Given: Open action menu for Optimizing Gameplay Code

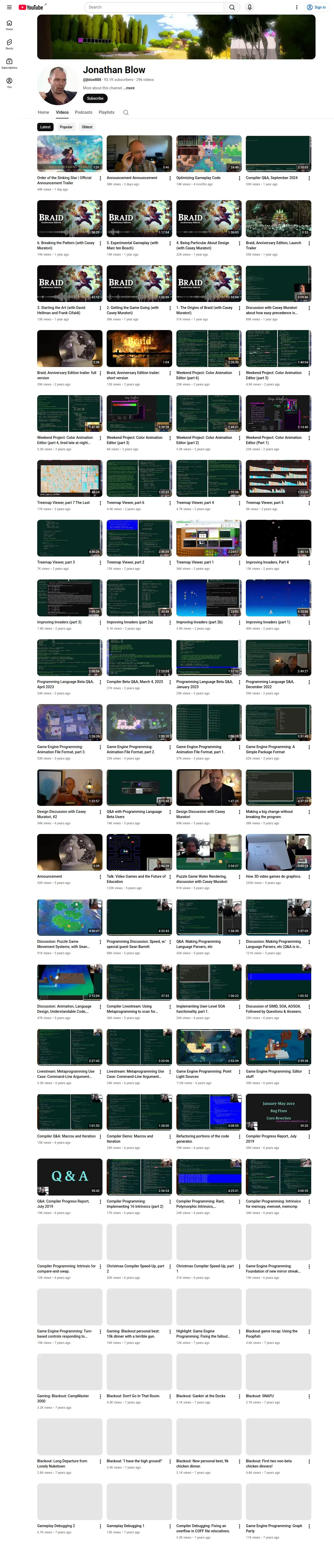Looking at the screenshot, I should point(240,178).
